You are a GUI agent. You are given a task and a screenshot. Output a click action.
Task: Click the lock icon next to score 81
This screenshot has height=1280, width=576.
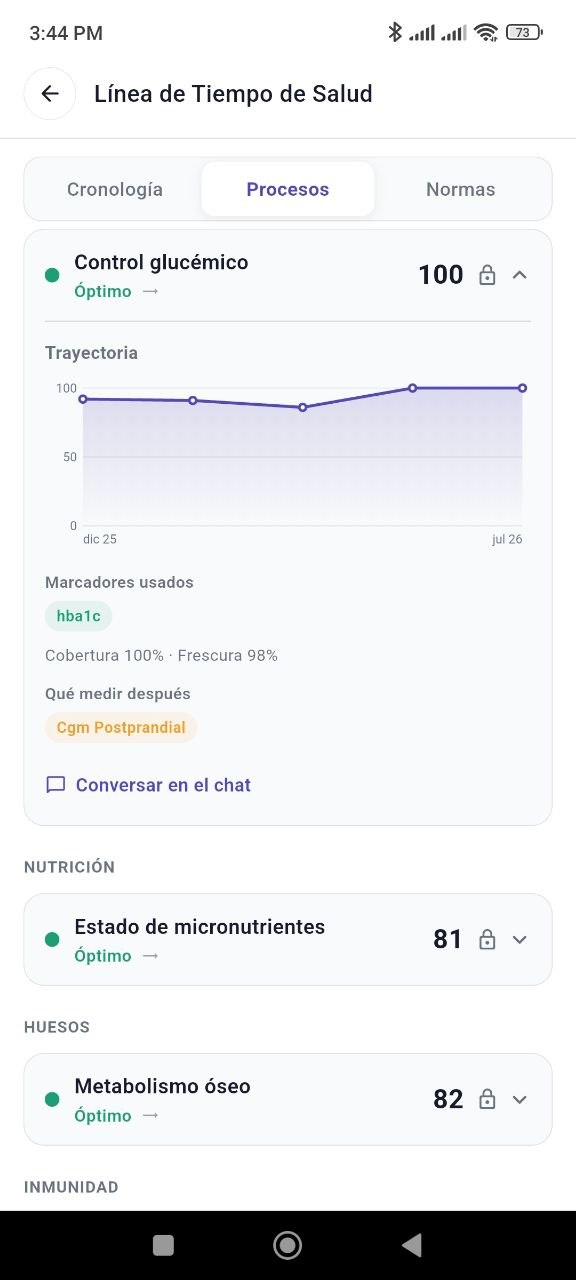[487, 939]
